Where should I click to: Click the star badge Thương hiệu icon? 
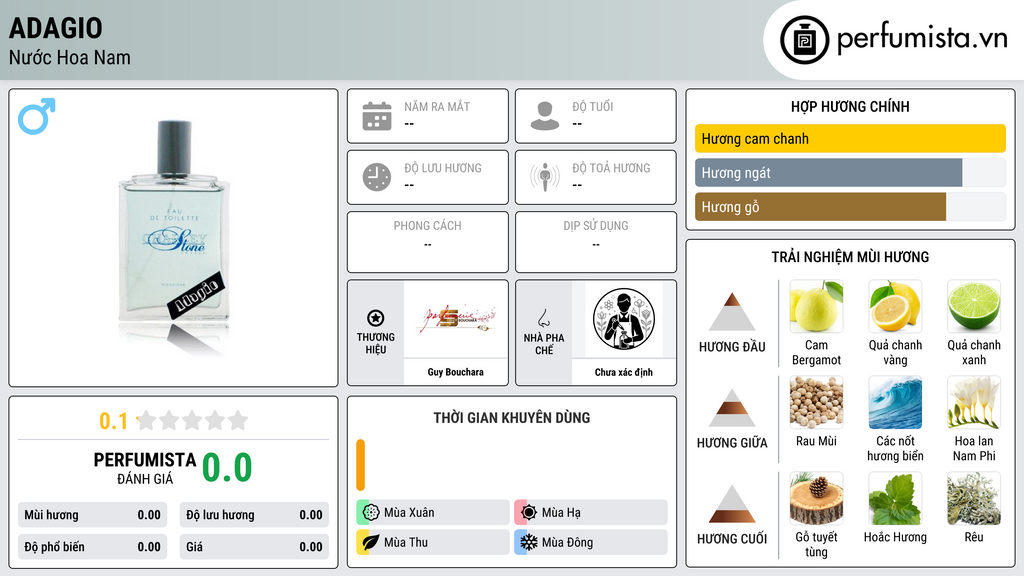[376, 318]
